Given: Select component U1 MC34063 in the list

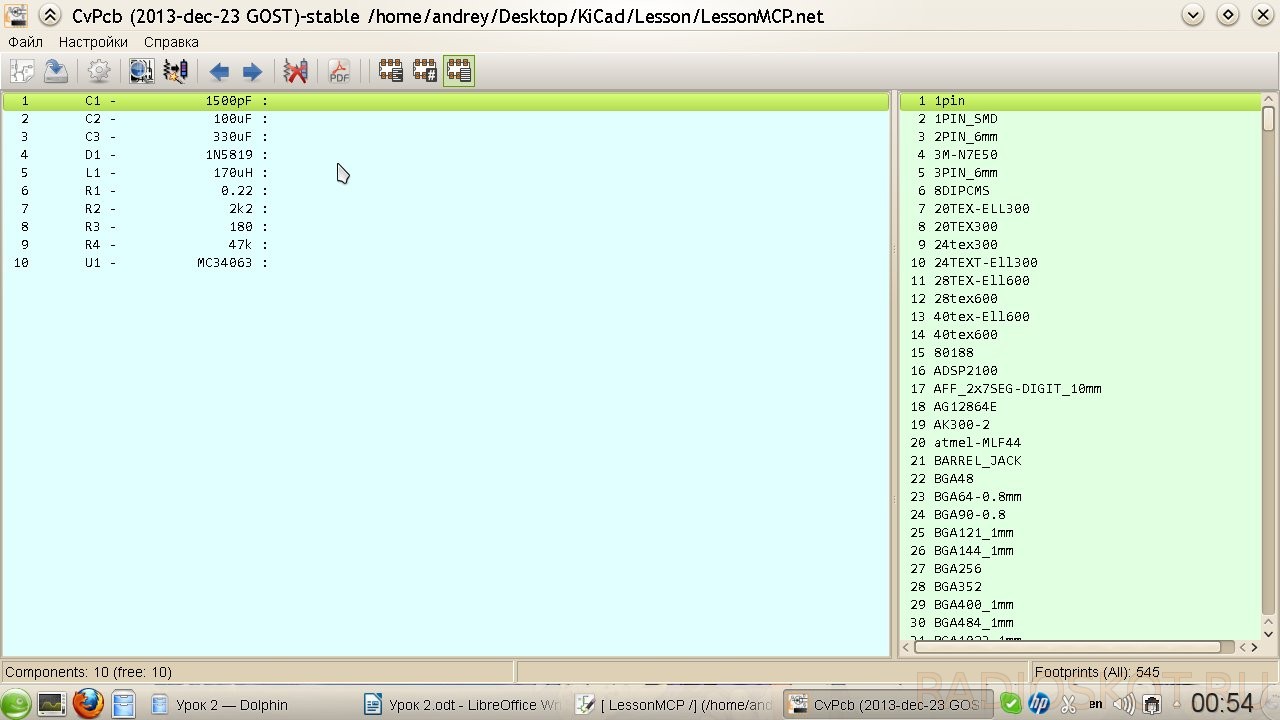Looking at the screenshot, I should click(x=445, y=263).
